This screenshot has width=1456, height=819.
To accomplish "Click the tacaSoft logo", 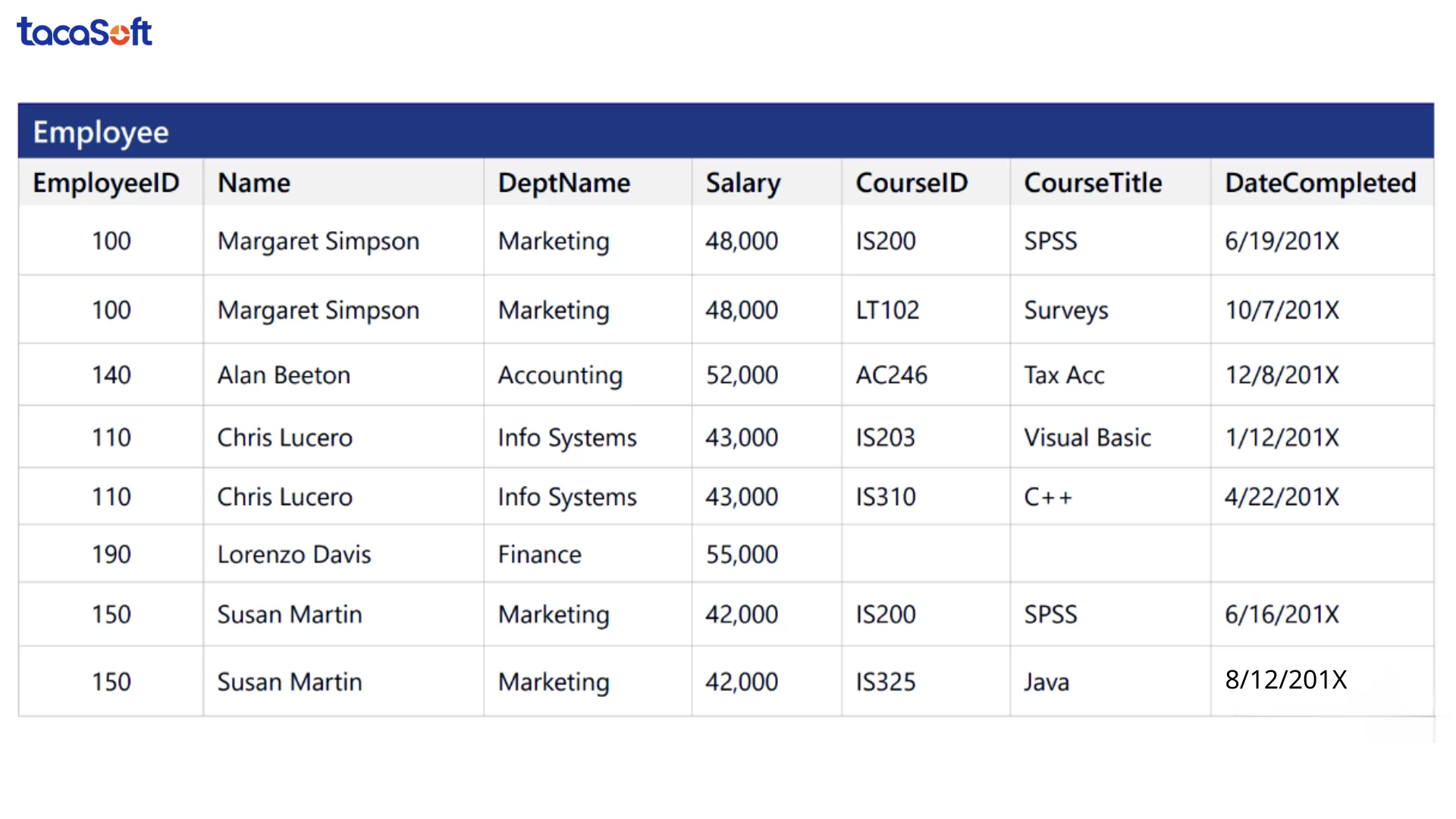I will (x=84, y=32).
